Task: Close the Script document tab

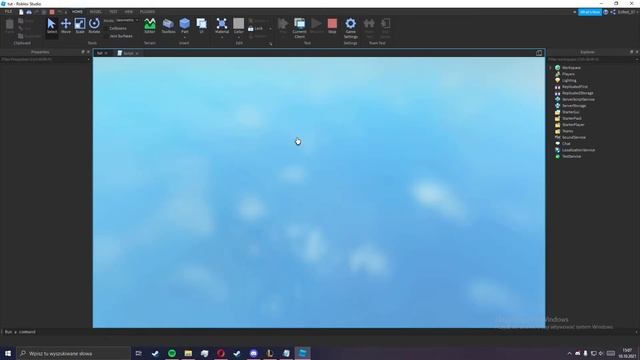Action: [137, 53]
